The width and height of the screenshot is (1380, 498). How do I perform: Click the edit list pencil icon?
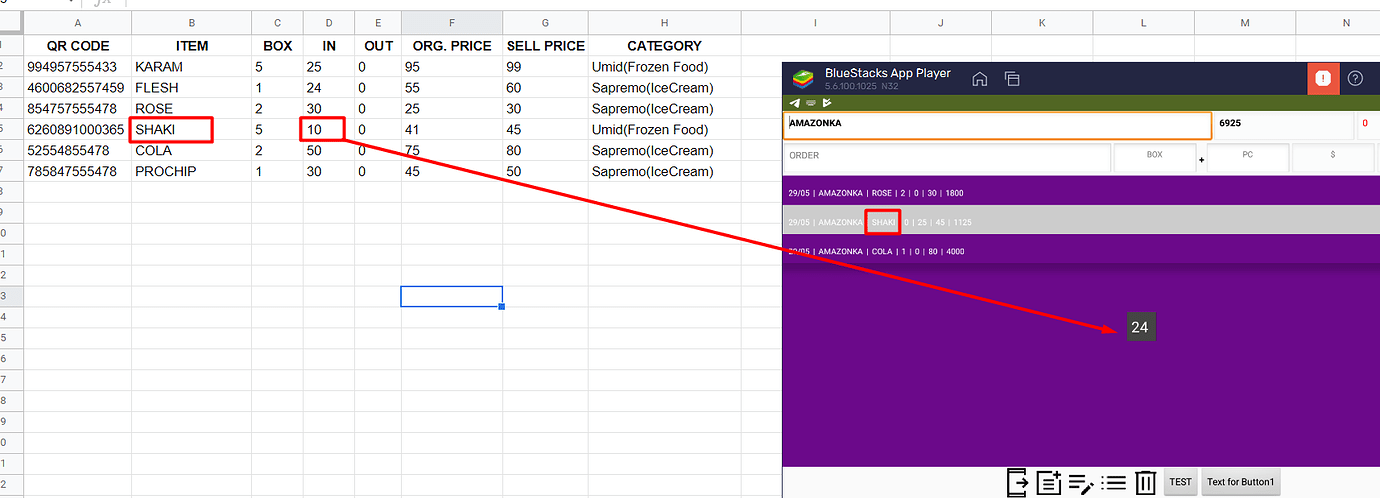1081,482
